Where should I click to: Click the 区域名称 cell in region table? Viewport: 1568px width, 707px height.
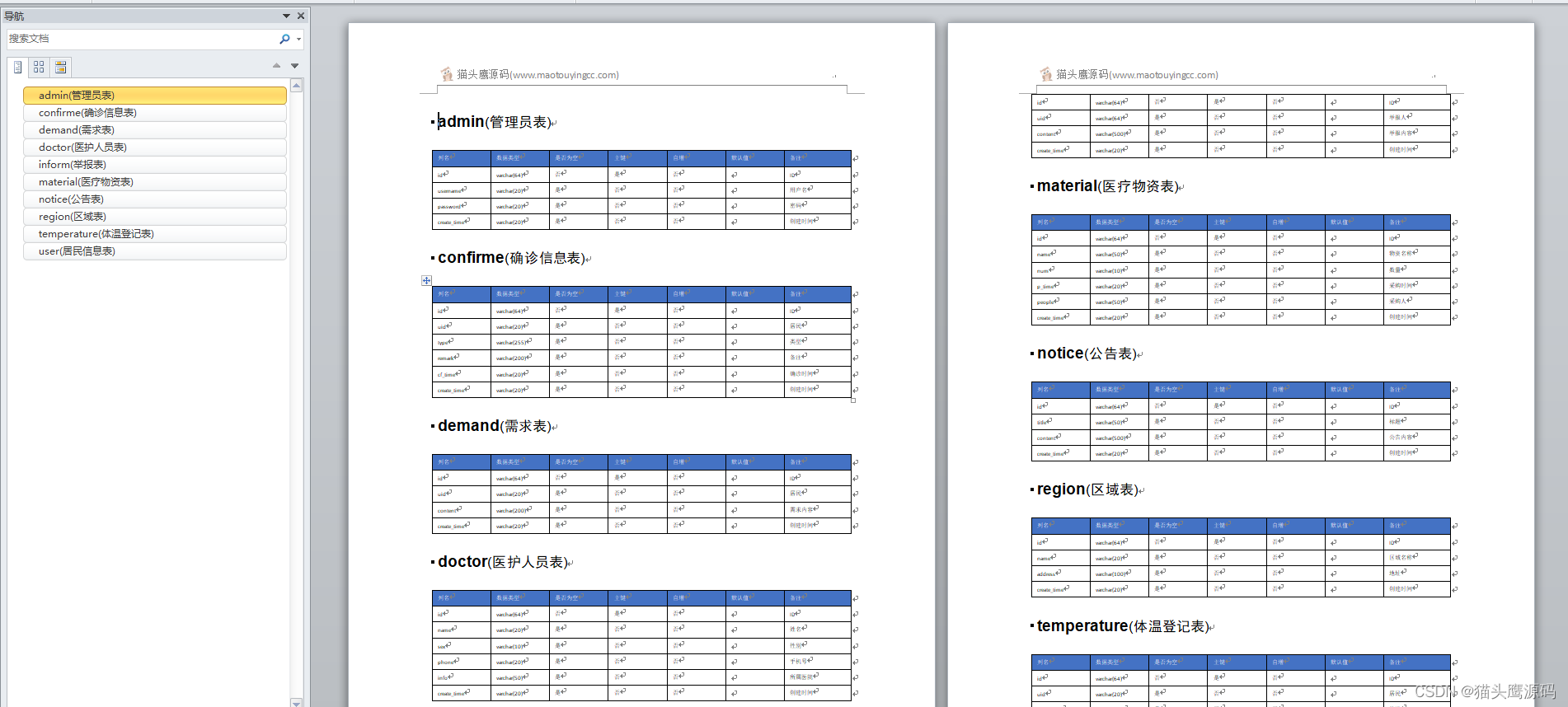coord(1417,558)
